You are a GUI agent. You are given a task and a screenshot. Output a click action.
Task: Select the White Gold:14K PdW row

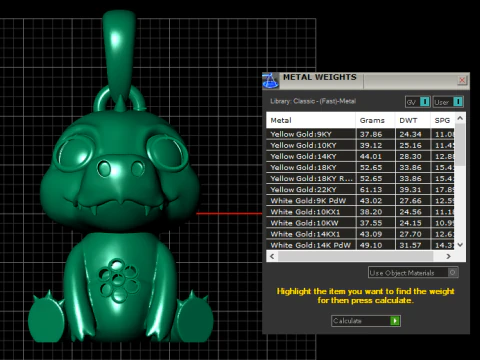(360, 245)
